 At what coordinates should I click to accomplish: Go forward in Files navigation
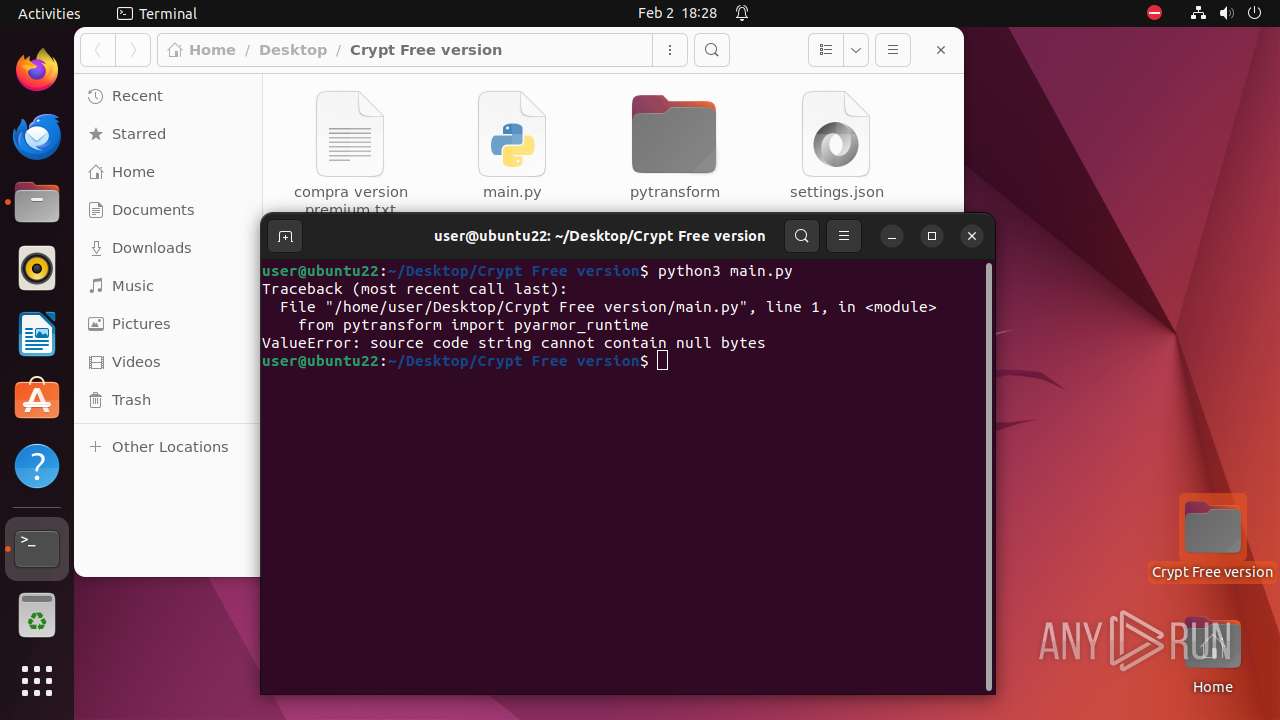click(133, 50)
